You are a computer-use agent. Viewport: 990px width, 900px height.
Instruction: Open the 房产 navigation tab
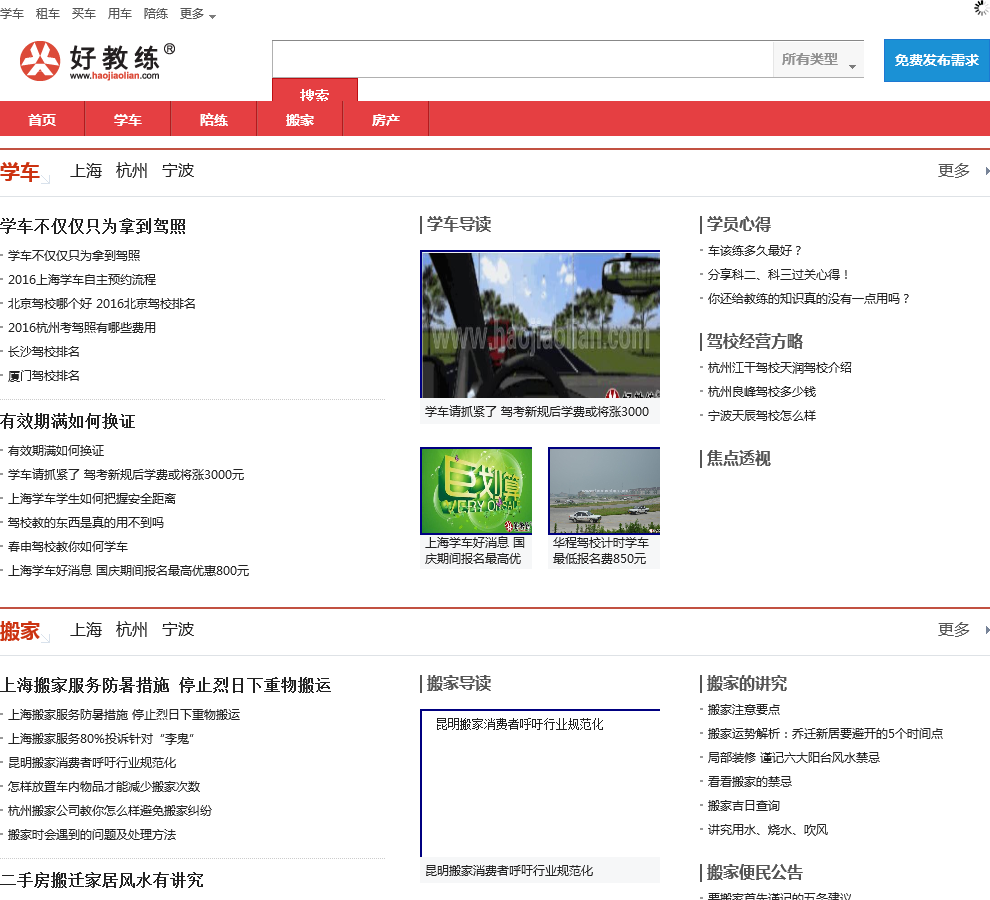coord(385,119)
